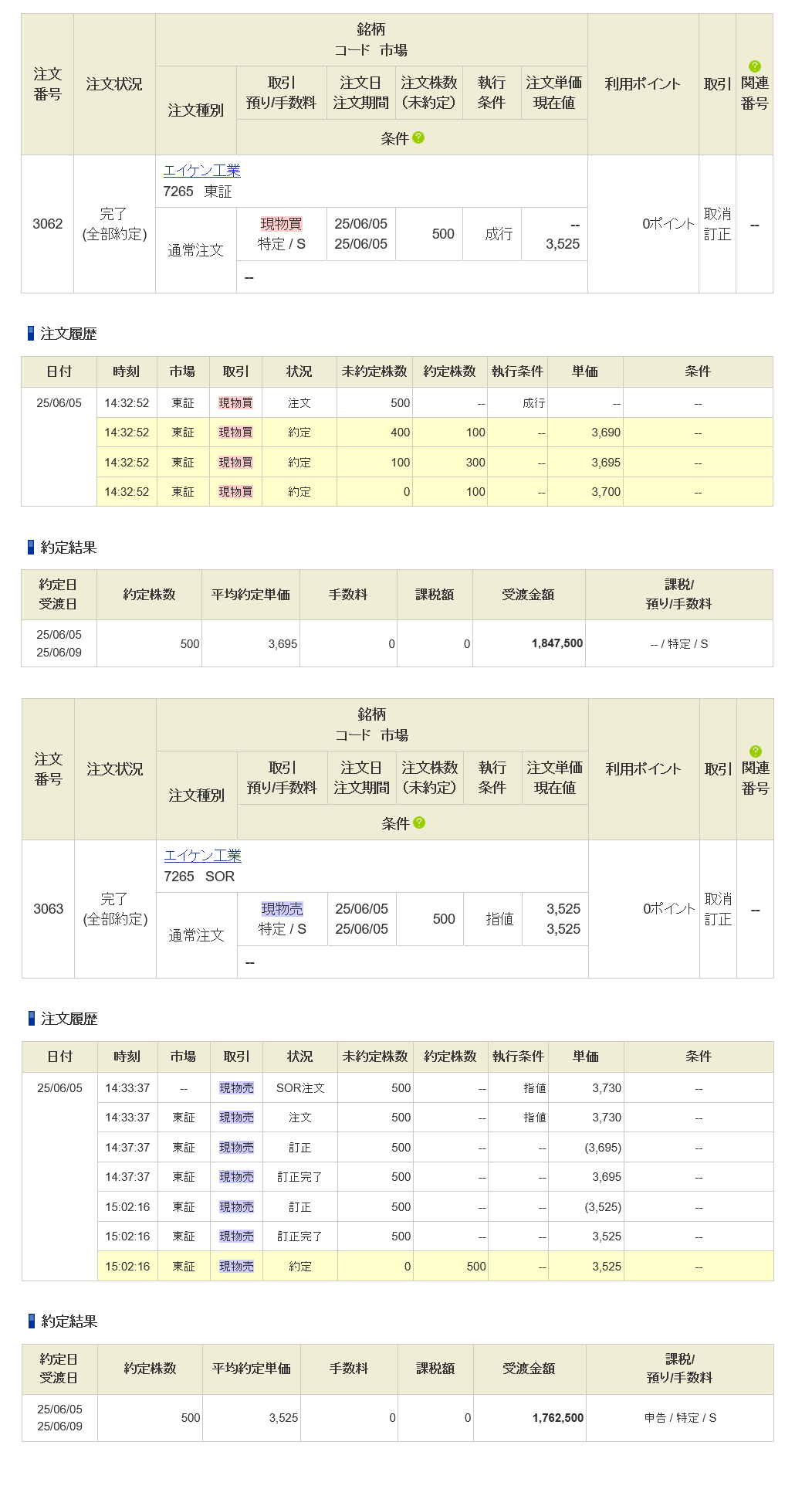This screenshot has width=812, height=1496.
Task: Click the 7265 SOR code line
Action: 199,877
